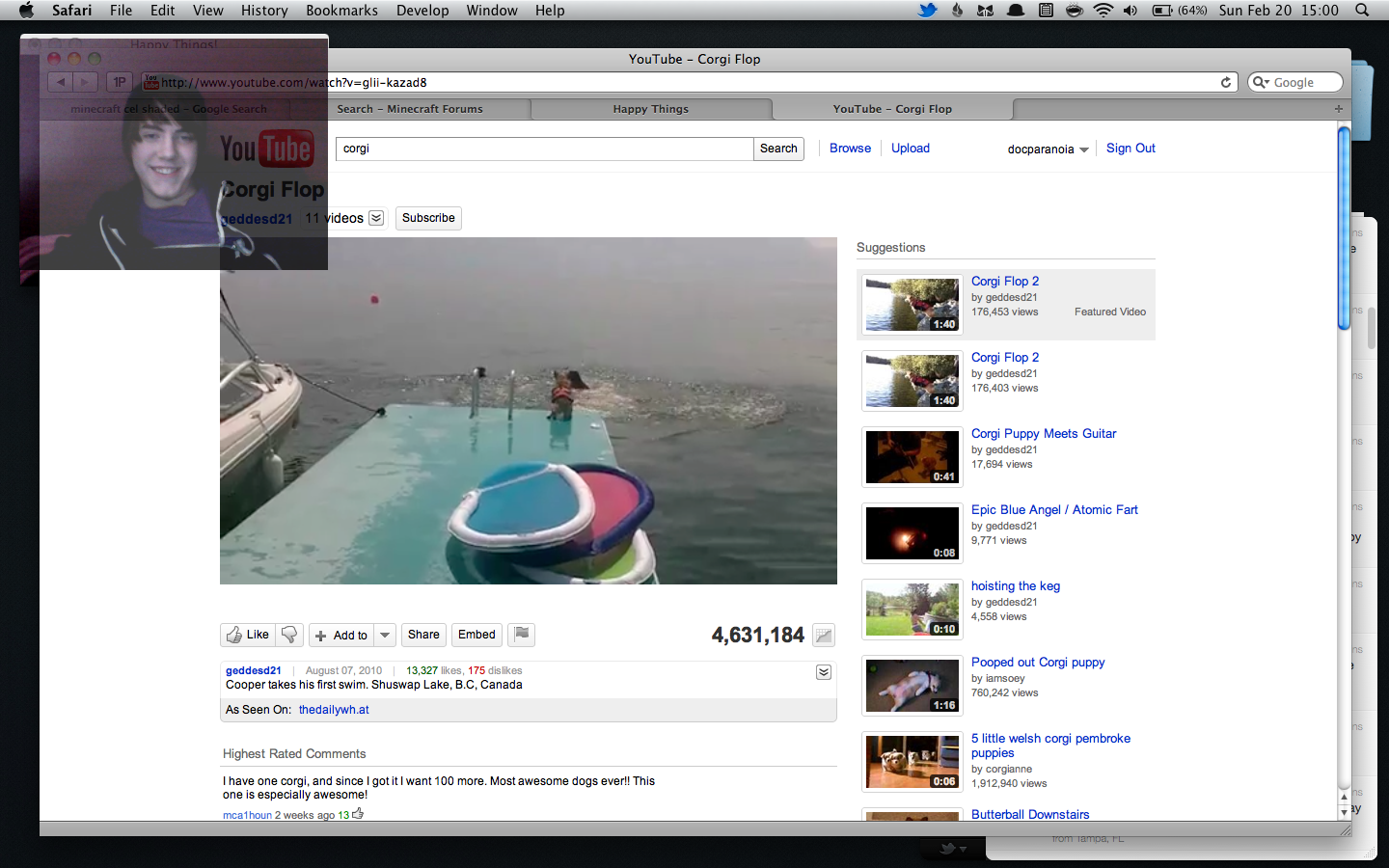1389x868 pixels.
Task: Open Spotlight search magnifying glass
Action: [1362, 11]
